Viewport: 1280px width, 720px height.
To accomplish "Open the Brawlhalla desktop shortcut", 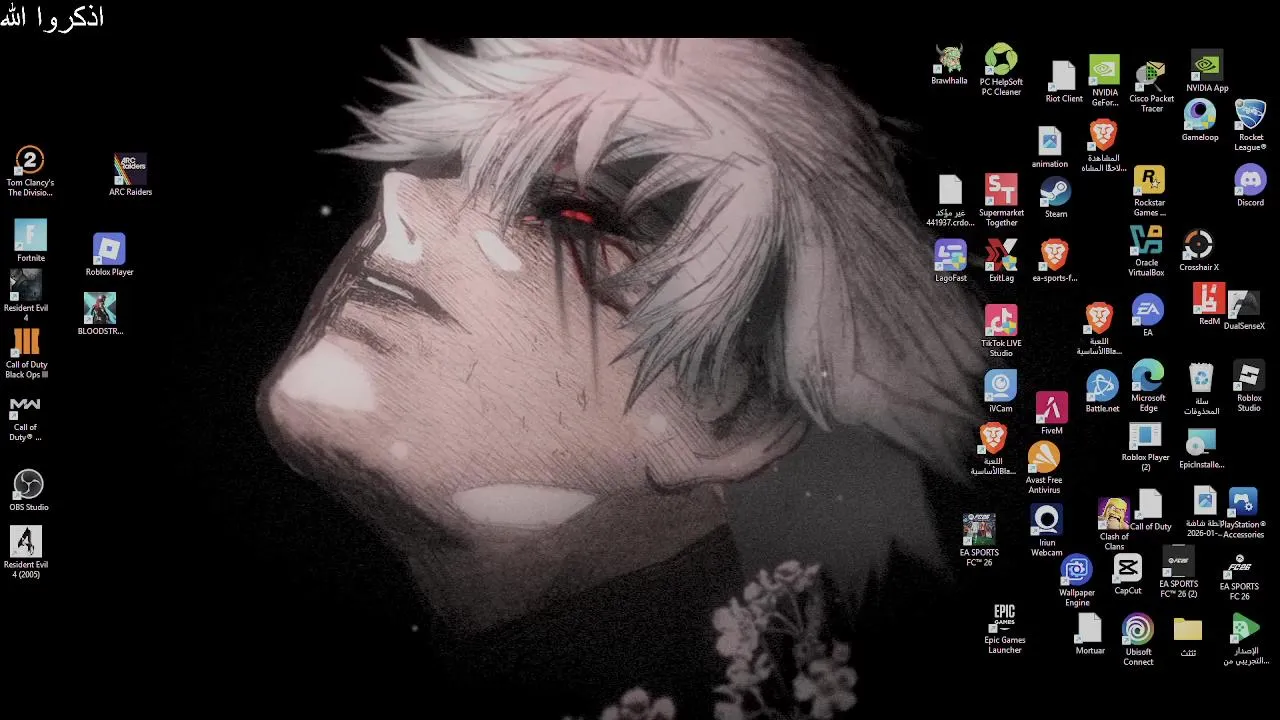I will click(x=949, y=64).
